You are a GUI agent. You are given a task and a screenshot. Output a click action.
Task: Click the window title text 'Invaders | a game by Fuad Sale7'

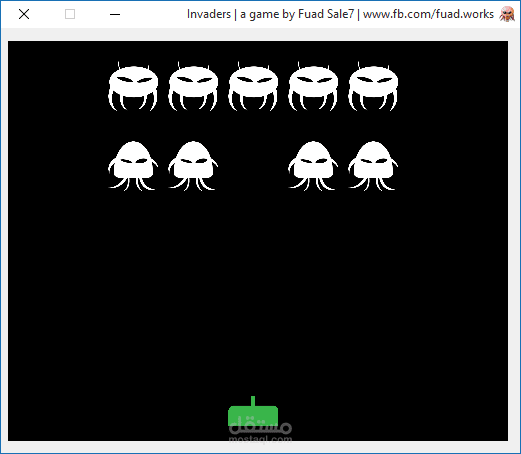pos(270,14)
